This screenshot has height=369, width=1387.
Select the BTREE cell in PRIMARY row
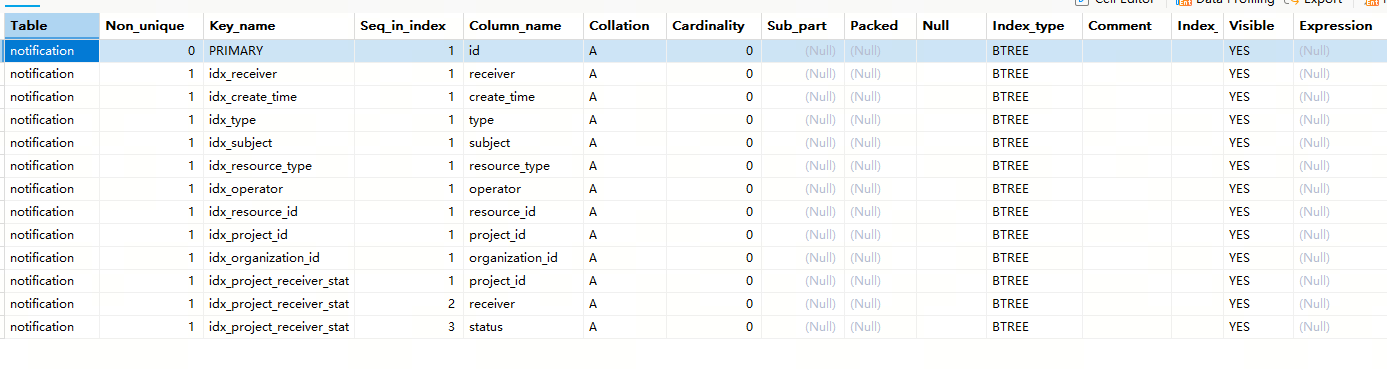pos(1034,50)
